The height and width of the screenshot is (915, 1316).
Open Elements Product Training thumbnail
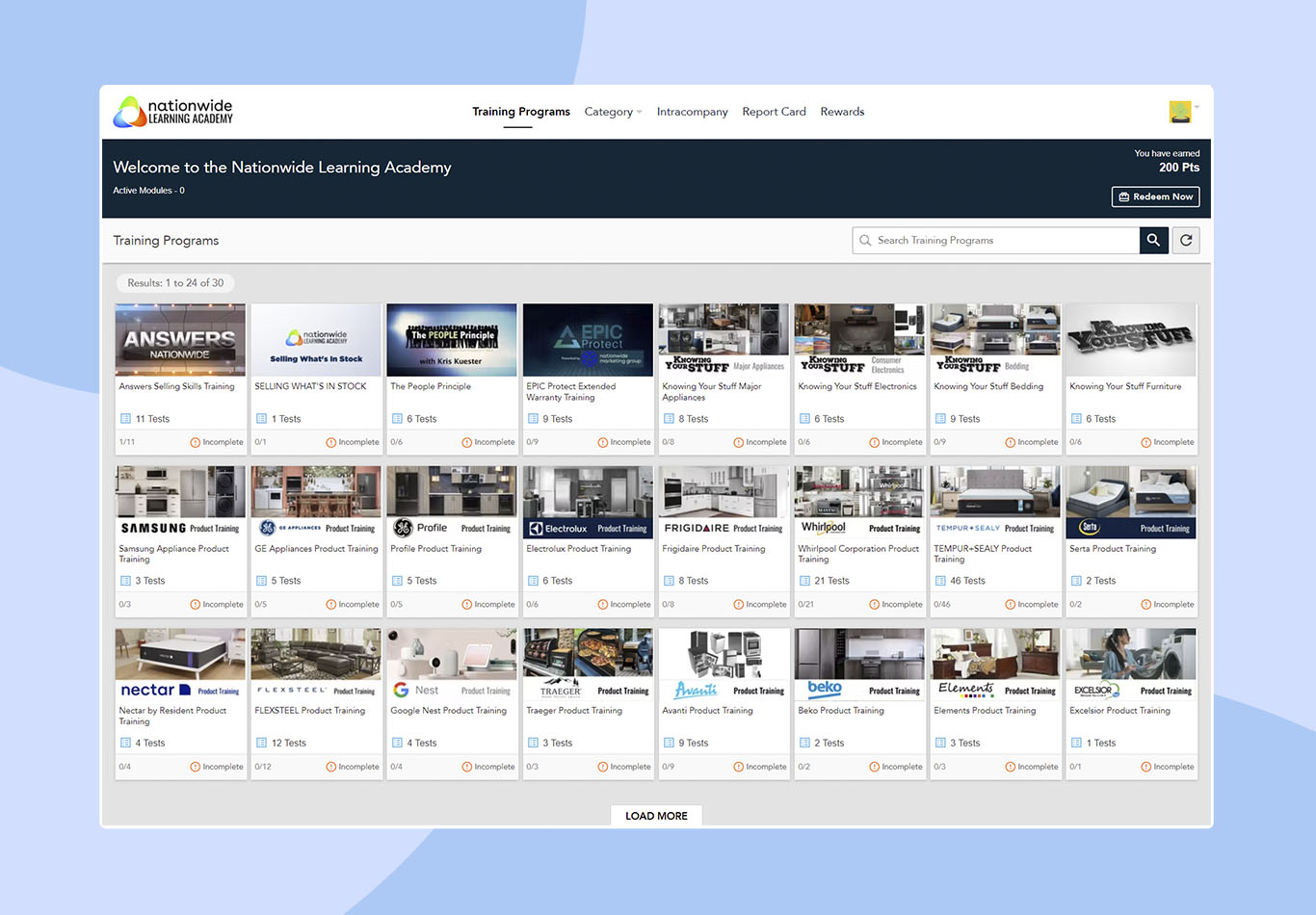[995, 665]
